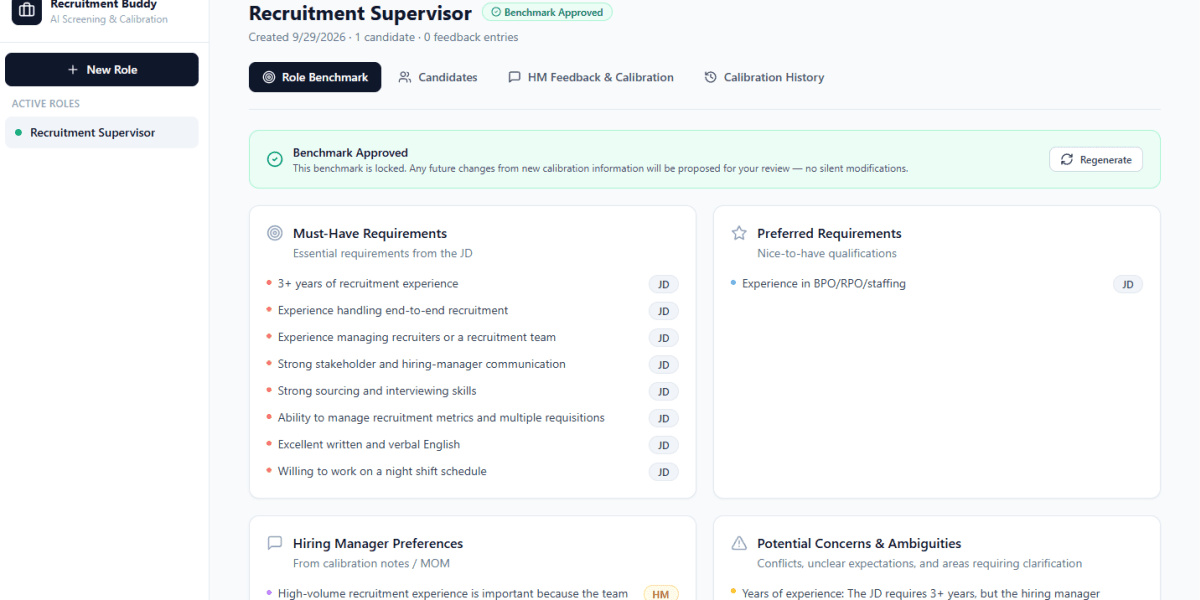
Task: Click 'Strong stakeholder and hiring-manager communication' text
Action: click(422, 364)
